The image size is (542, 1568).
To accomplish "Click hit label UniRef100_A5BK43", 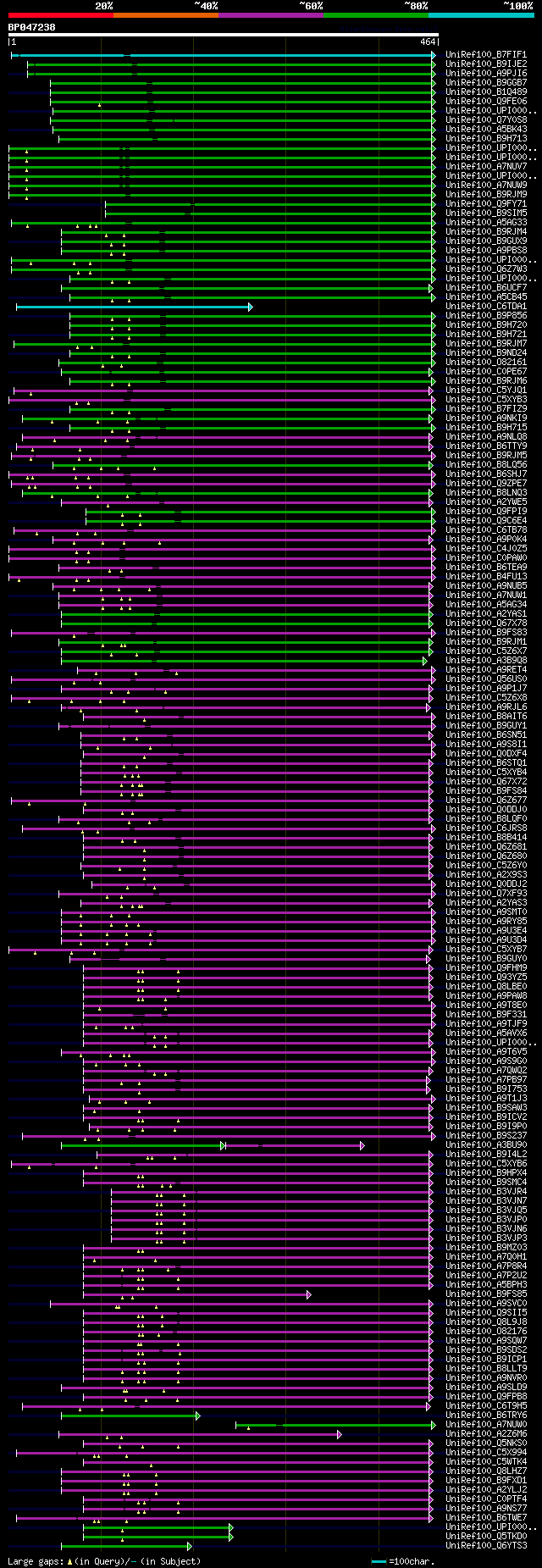I will point(486,130).
